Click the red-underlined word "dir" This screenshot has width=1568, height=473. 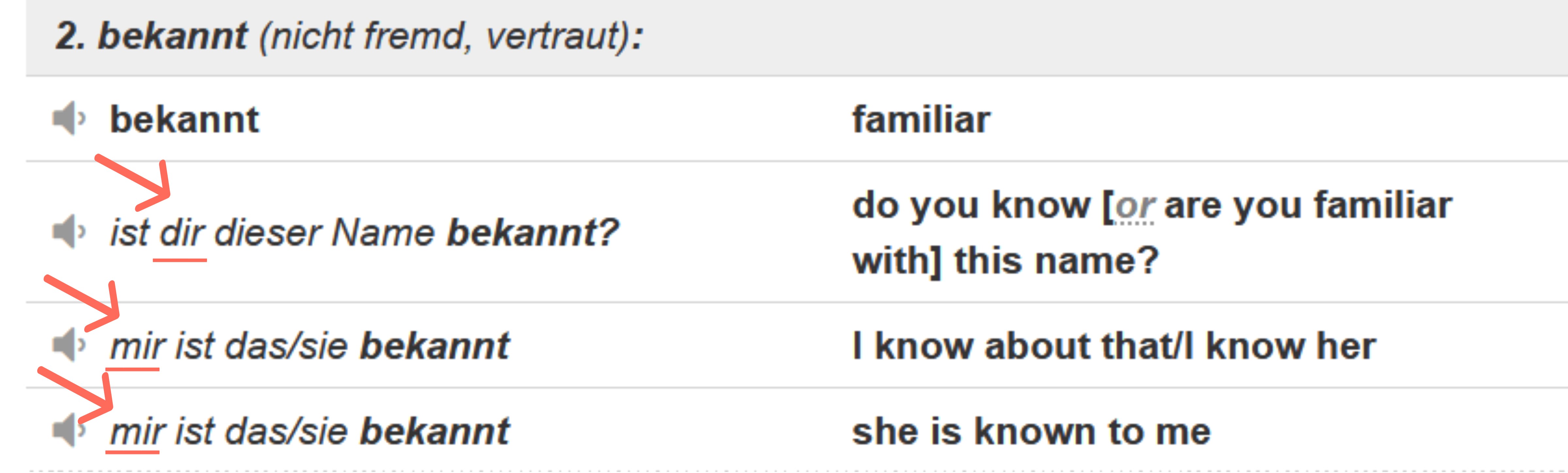(x=181, y=233)
